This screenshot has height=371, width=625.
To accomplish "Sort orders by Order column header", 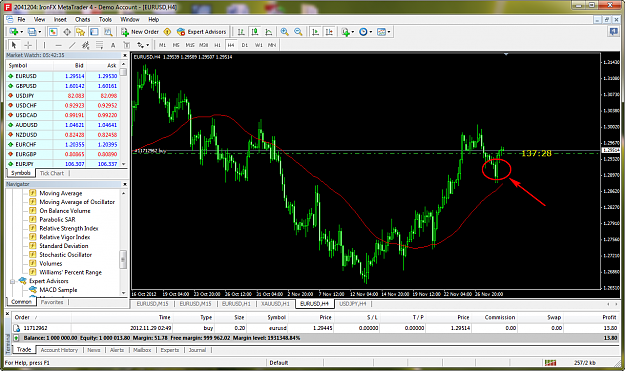I will [x=22, y=317].
